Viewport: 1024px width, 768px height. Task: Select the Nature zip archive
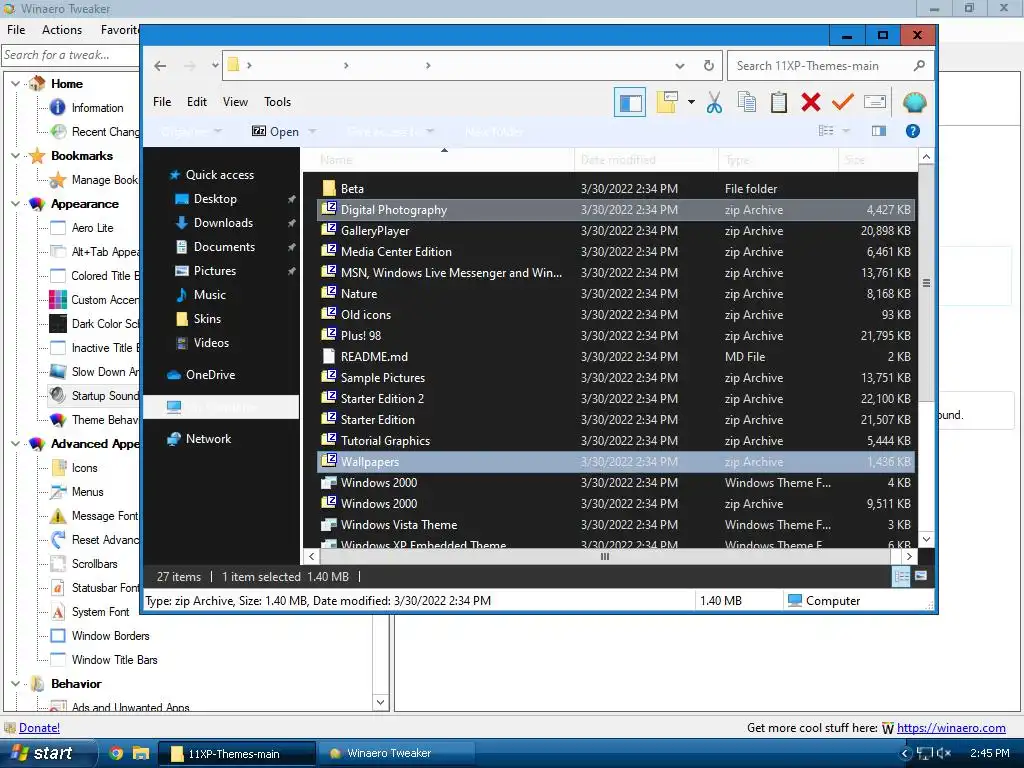(x=616, y=294)
